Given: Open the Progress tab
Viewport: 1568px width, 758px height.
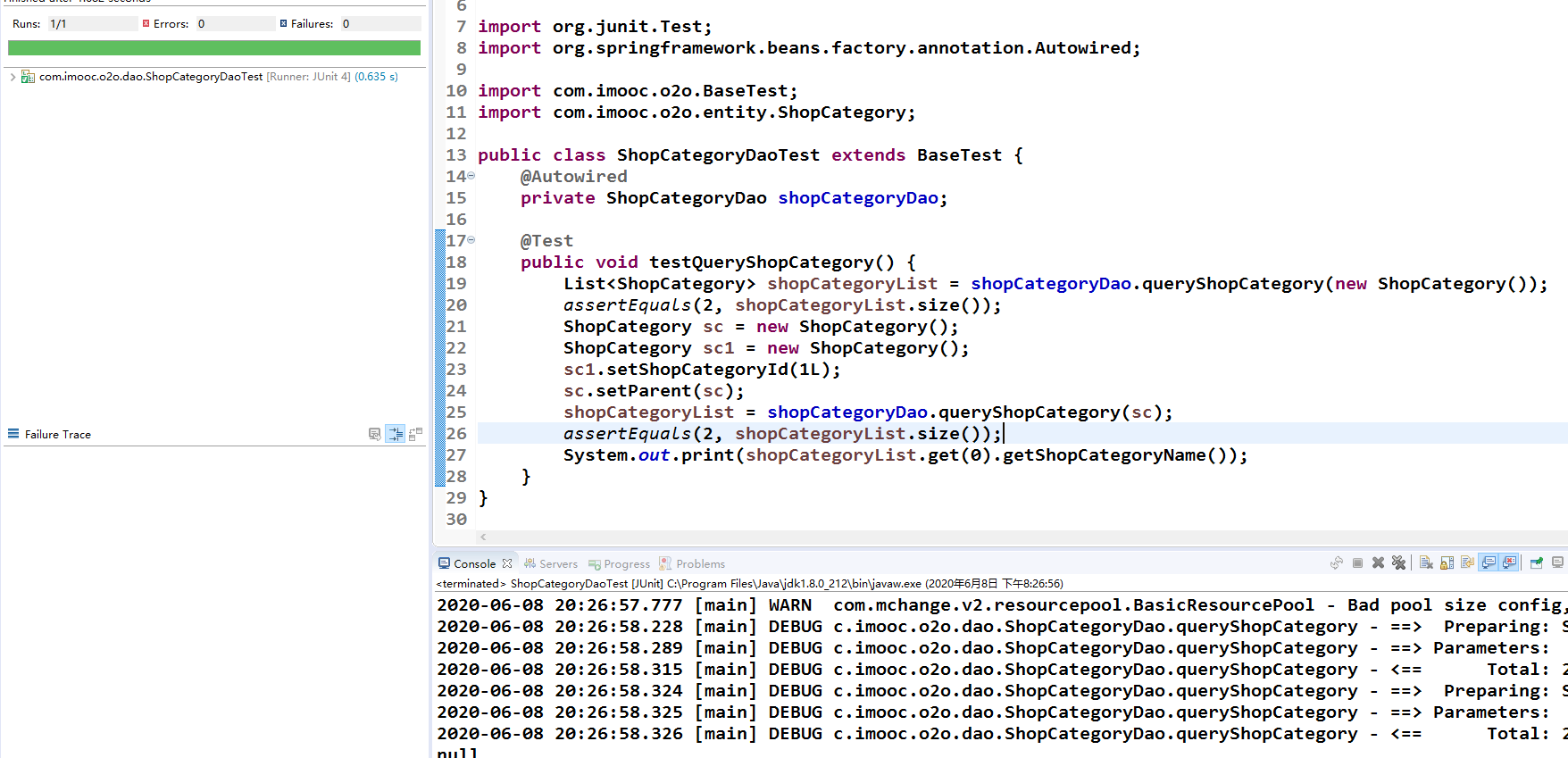Looking at the screenshot, I should [619, 563].
